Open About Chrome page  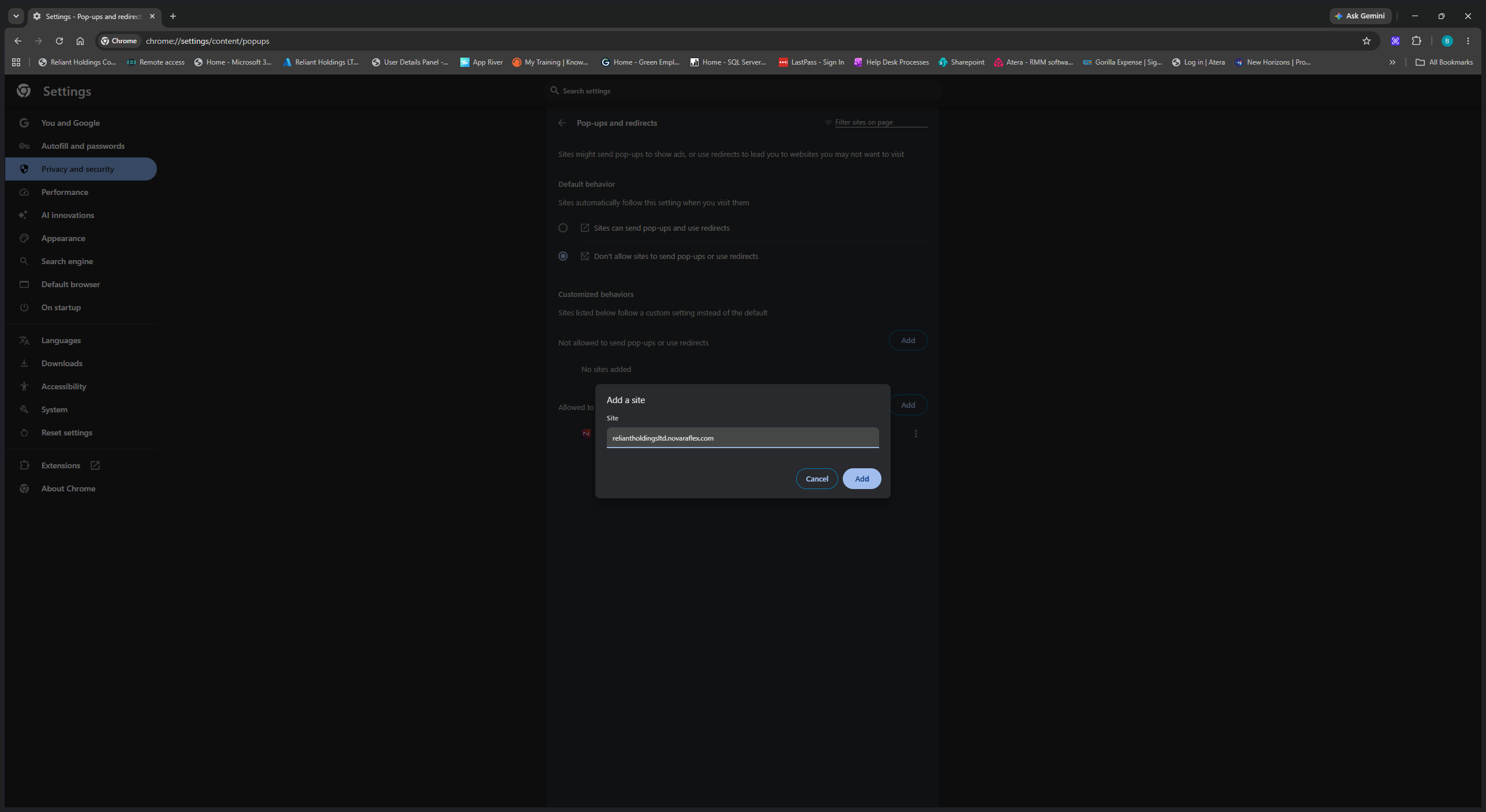point(81,488)
